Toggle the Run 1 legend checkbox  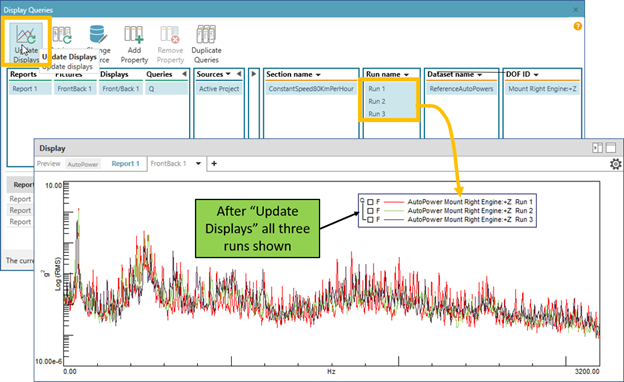[370, 202]
